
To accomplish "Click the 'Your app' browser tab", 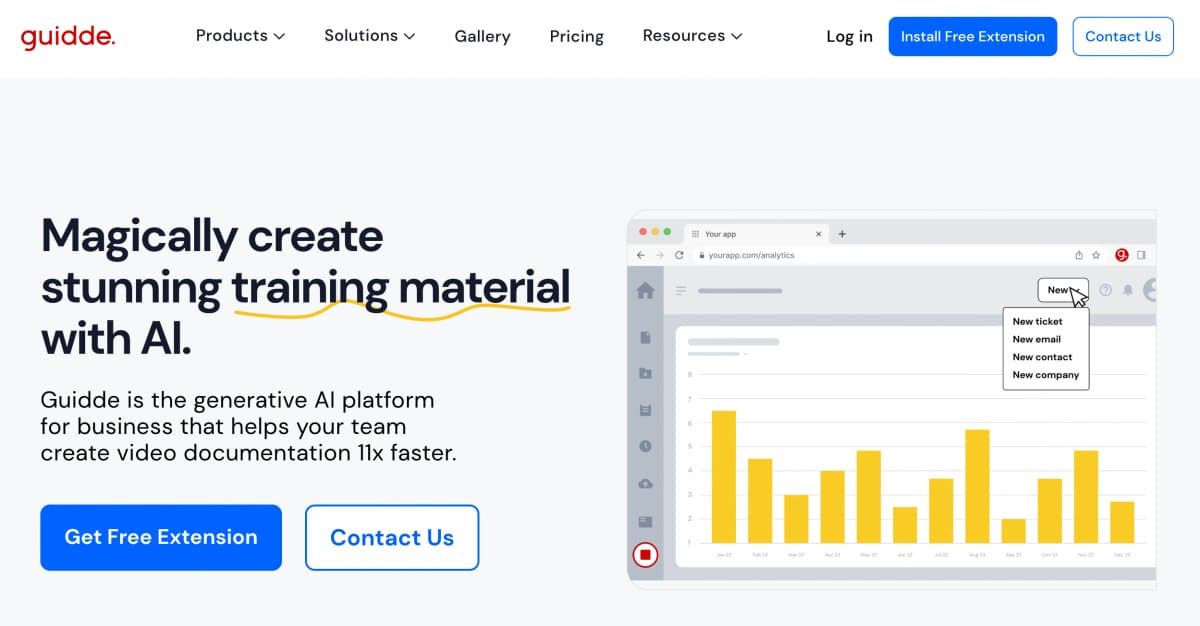I will click(756, 234).
